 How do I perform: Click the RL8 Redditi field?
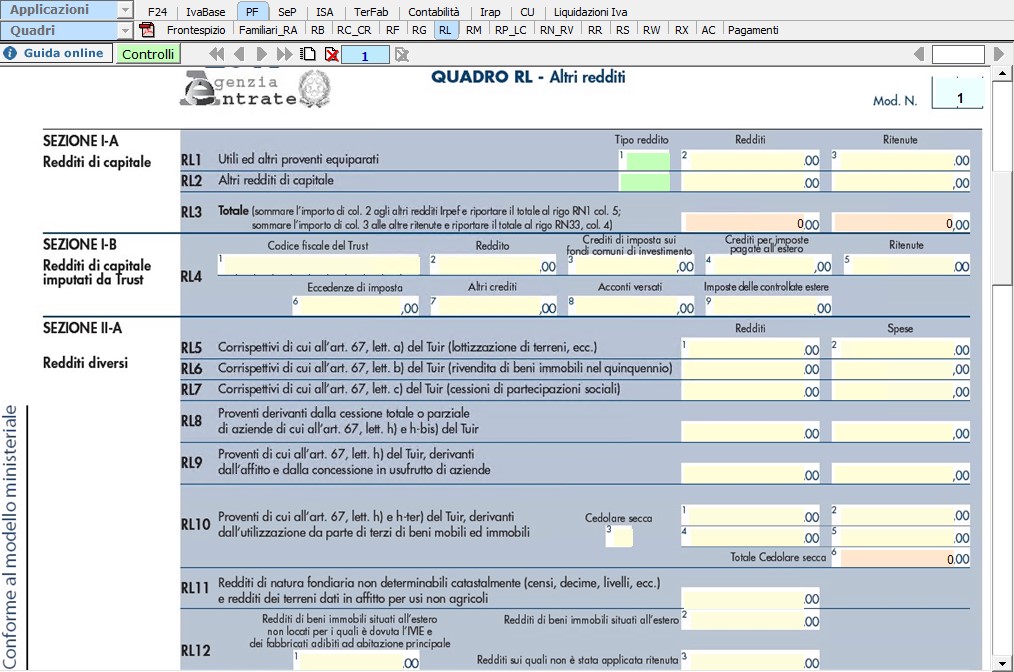(750, 431)
